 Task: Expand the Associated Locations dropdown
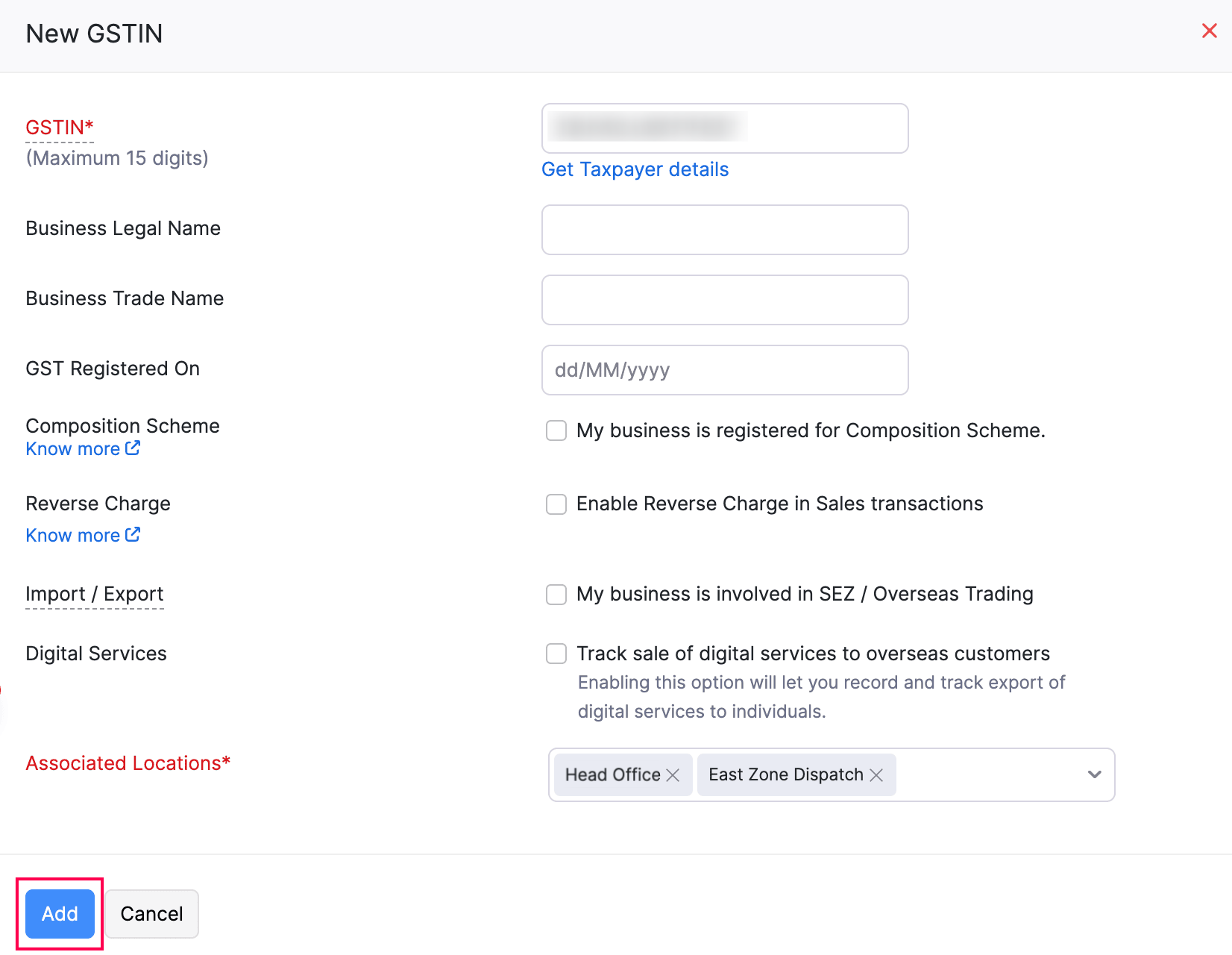tap(1094, 774)
